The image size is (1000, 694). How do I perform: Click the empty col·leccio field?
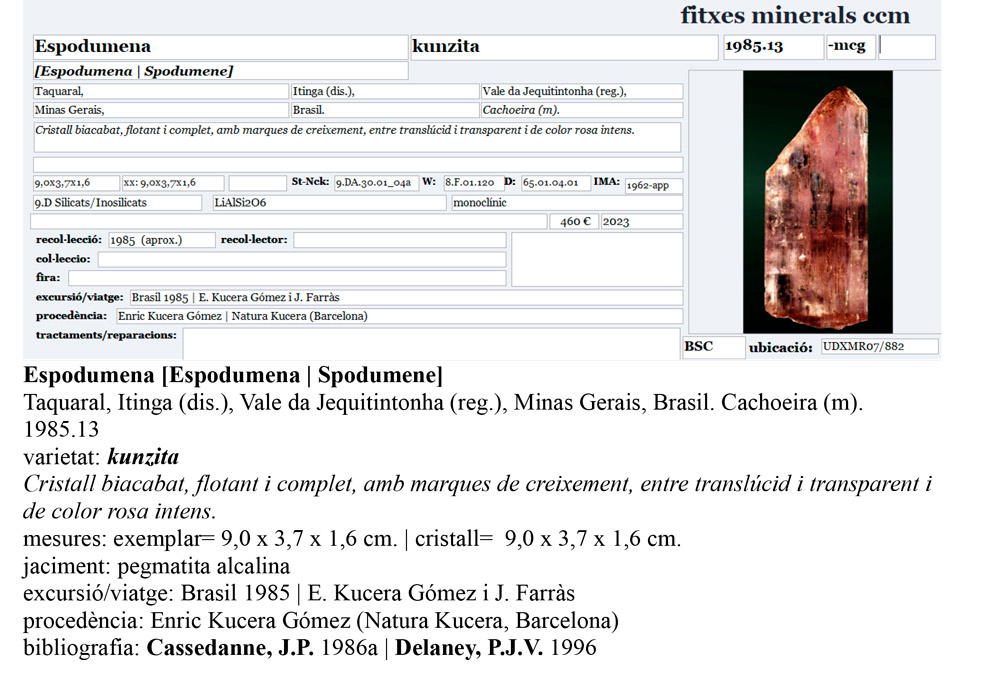(x=302, y=259)
